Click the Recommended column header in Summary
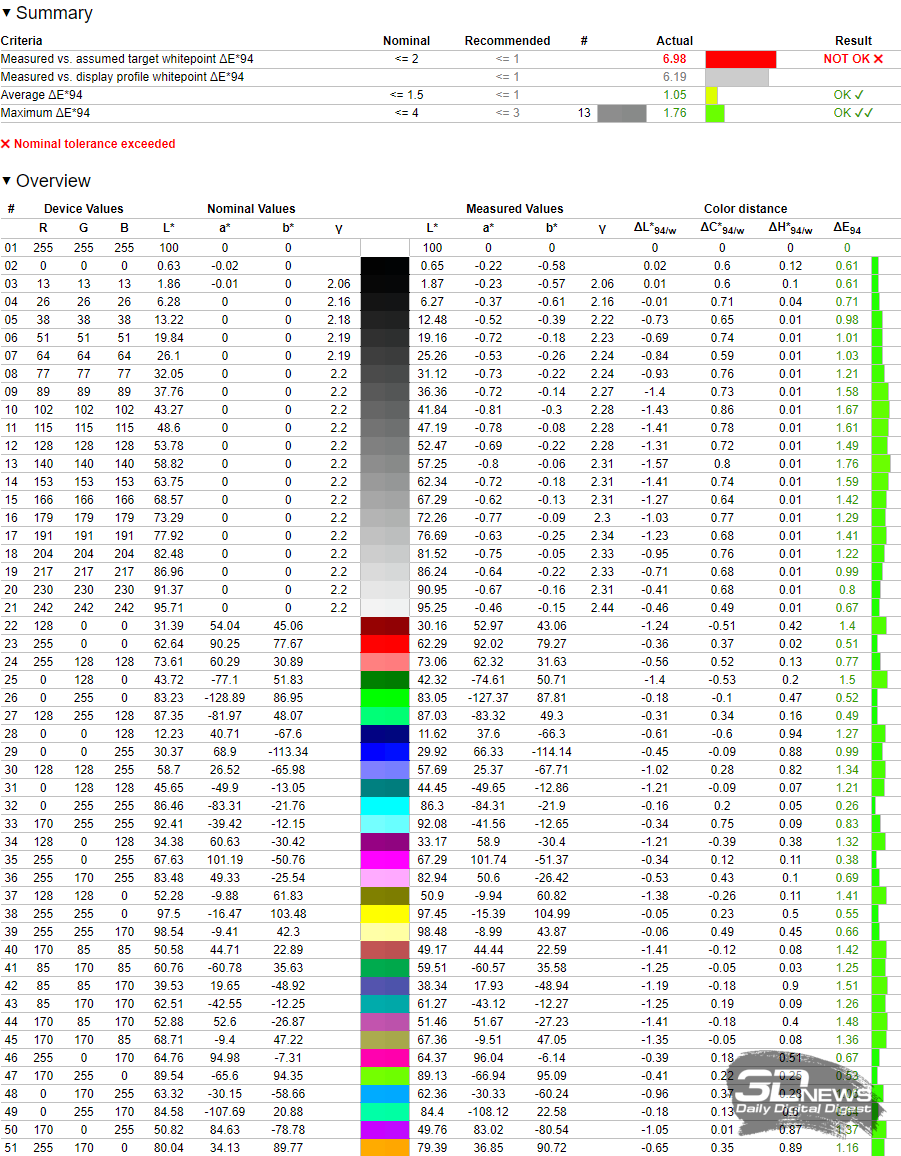The image size is (901, 1156). point(507,41)
